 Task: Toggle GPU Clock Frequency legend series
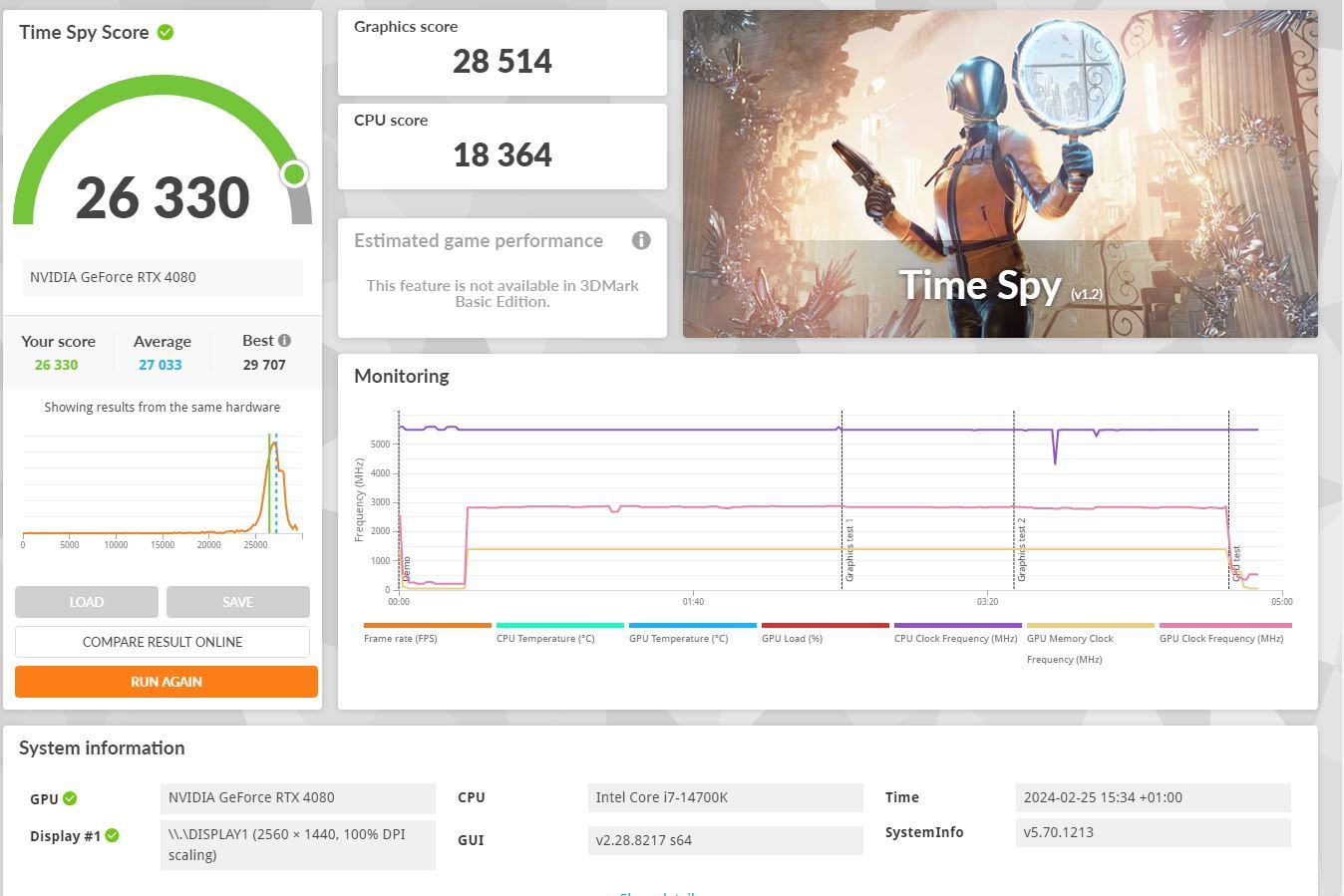click(x=1225, y=634)
